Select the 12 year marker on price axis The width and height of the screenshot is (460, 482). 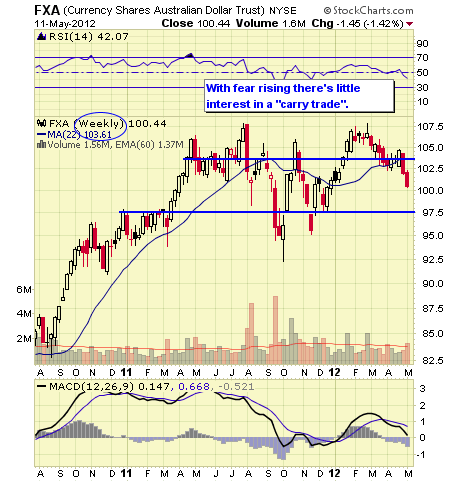pyautogui.click(x=334, y=372)
